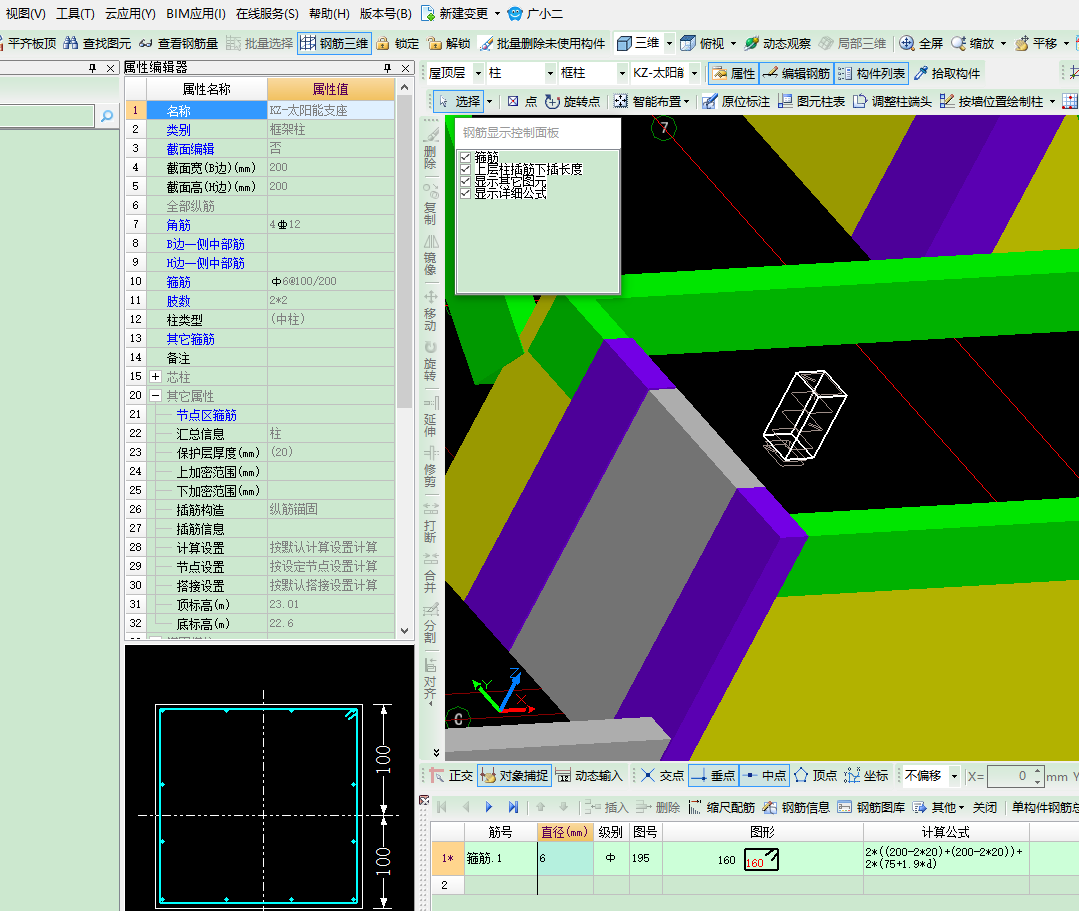This screenshot has height=911, width=1079.
Task: Click 钢筋图库 button
Action: [x=871, y=807]
